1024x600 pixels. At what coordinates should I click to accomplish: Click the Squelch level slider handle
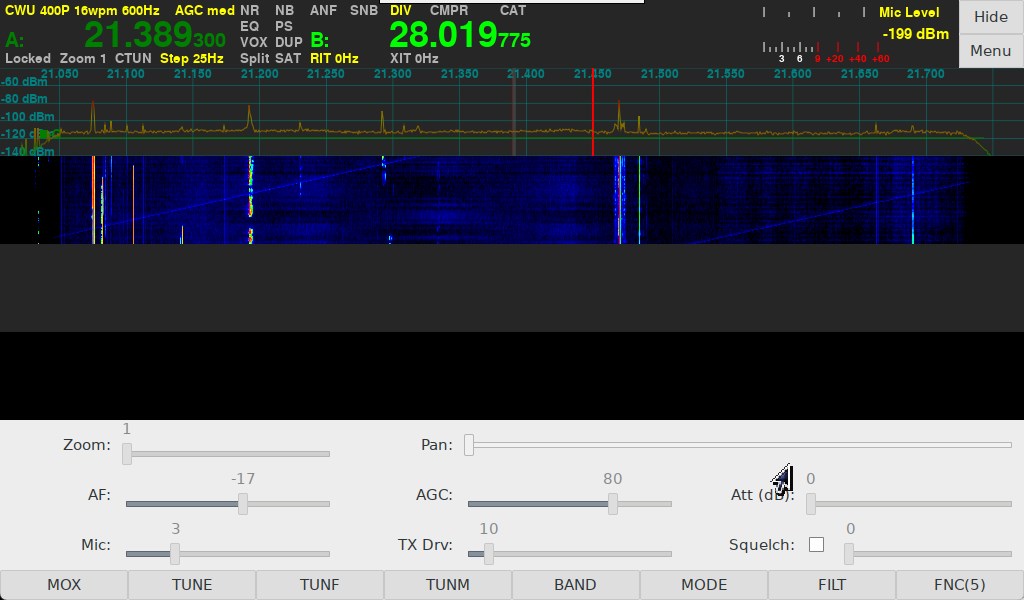[849, 554]
